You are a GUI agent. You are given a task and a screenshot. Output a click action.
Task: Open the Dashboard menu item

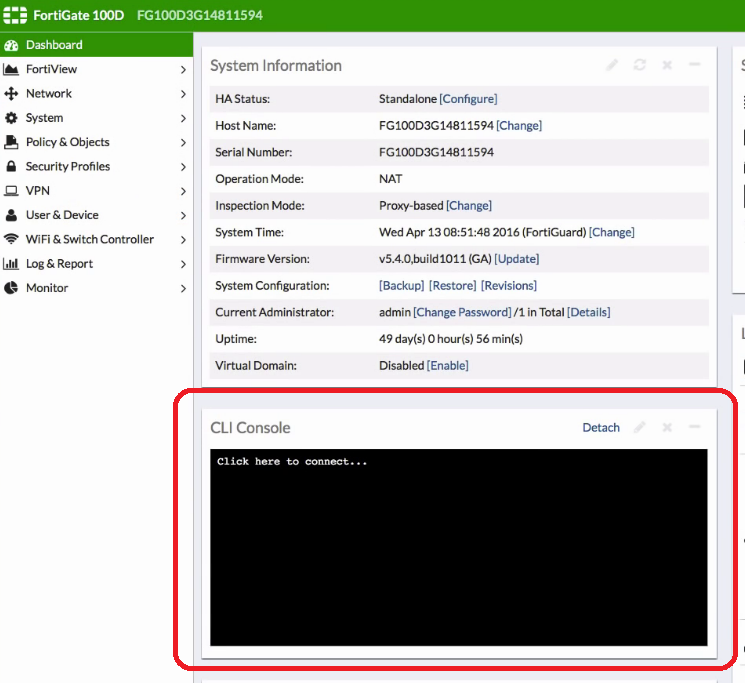click(96, 45)
